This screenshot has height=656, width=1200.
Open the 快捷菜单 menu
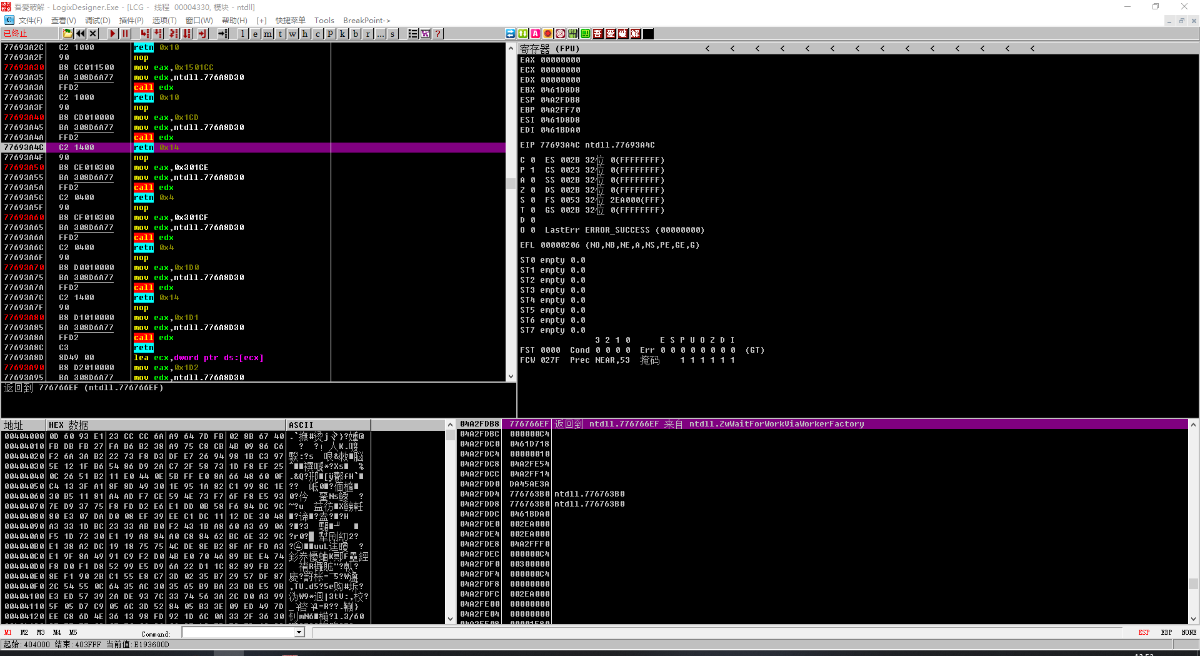click(x=290, y=20)
